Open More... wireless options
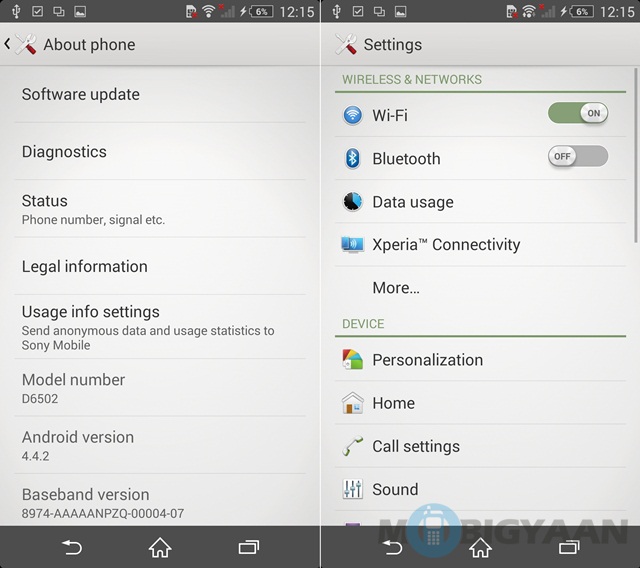The image size is (640, 568). coord(480,288)
